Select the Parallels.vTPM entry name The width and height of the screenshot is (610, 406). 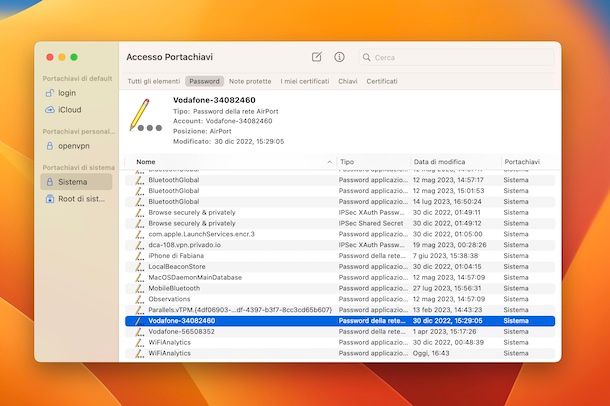[240, 310]
